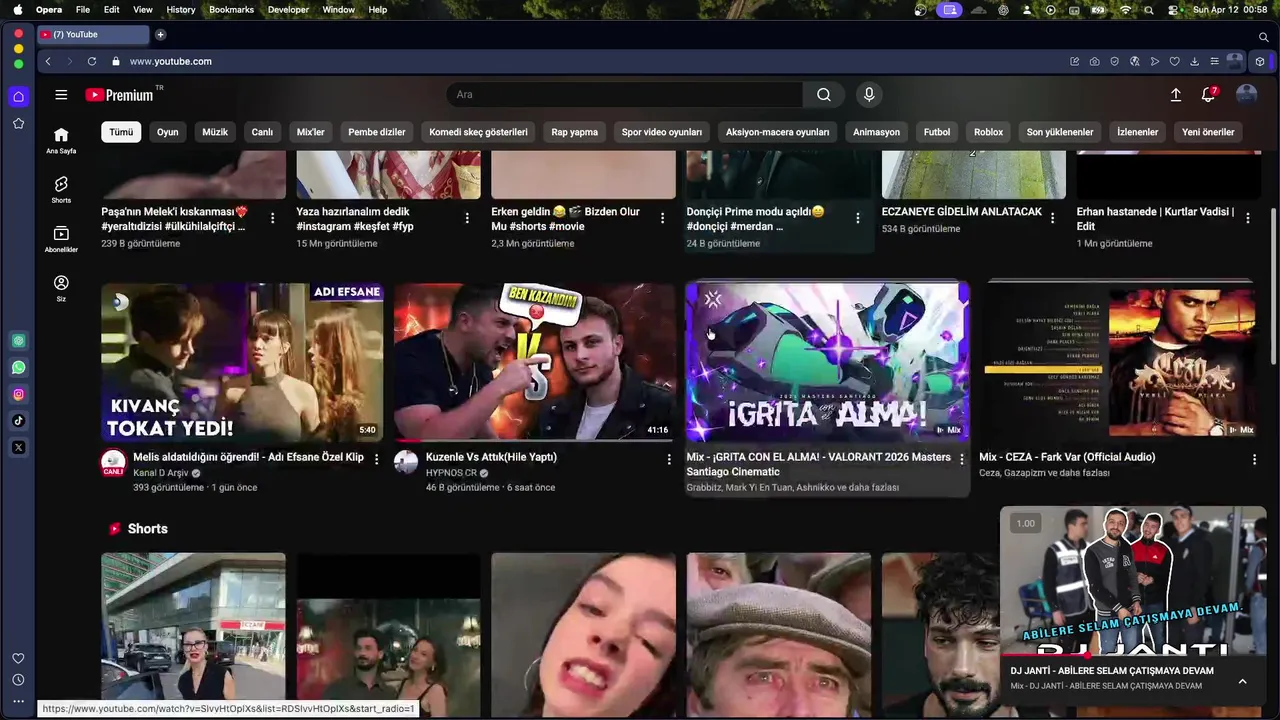Play the KIVANÇ TOKAT YEDİ thumbnail
The width and height of the screenshot is (1280, 720).
(x=242, y=362)
